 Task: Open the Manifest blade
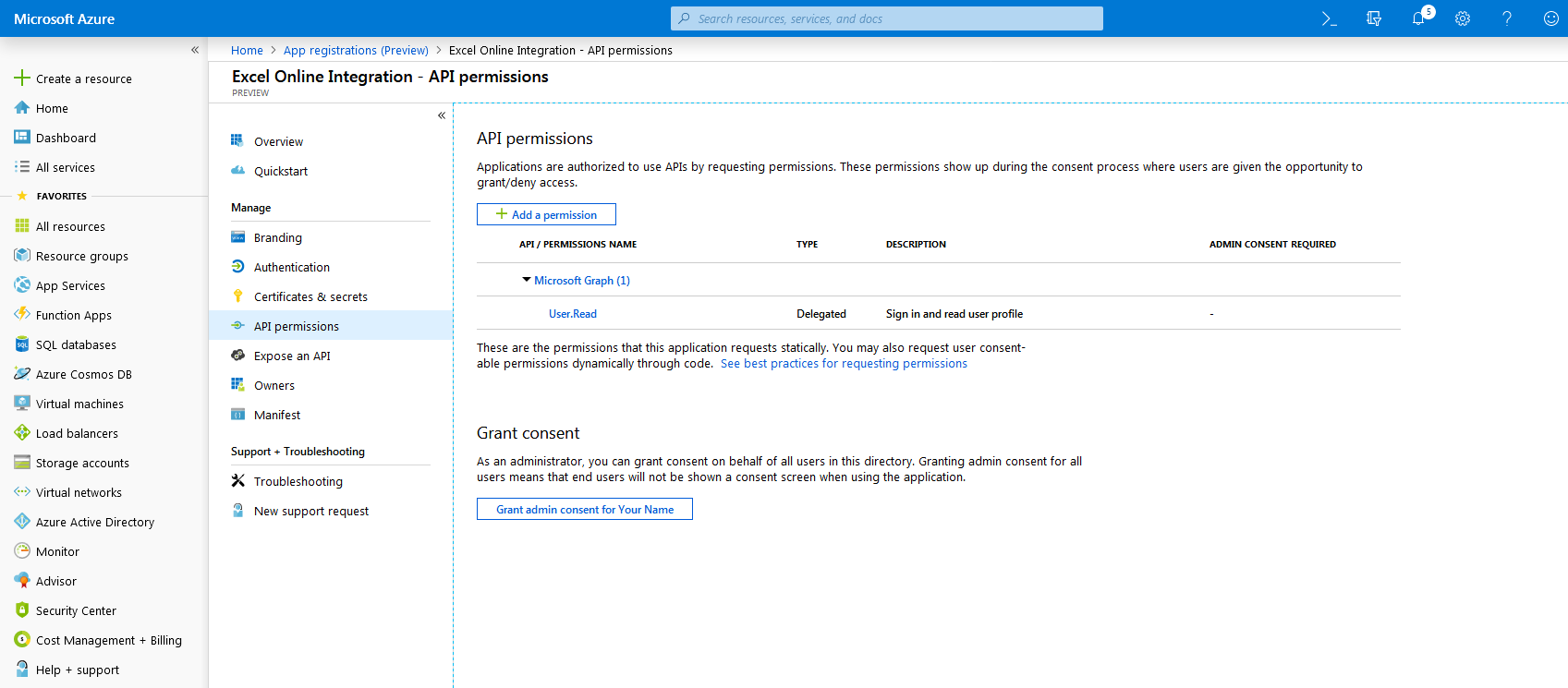click(277, 415)
